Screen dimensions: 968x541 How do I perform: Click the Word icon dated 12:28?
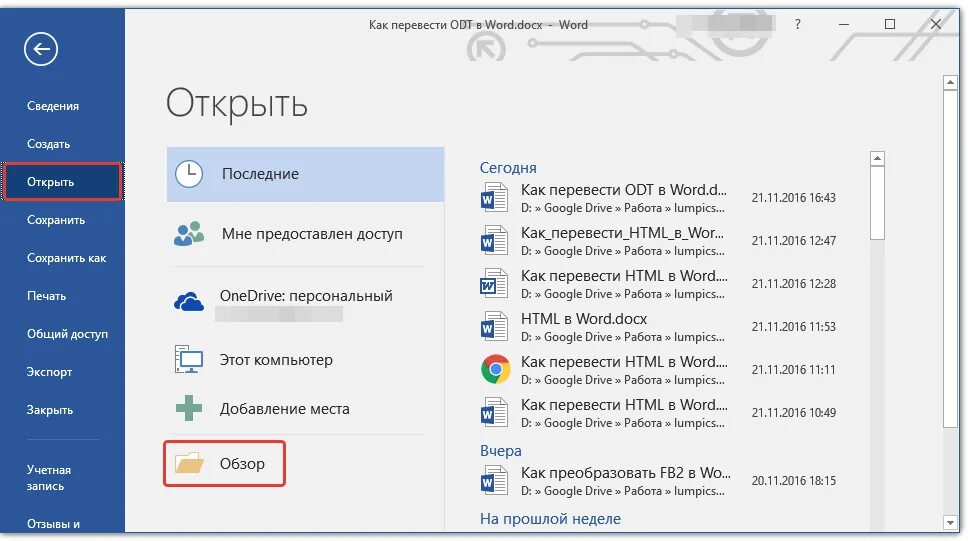coord(494,283)
